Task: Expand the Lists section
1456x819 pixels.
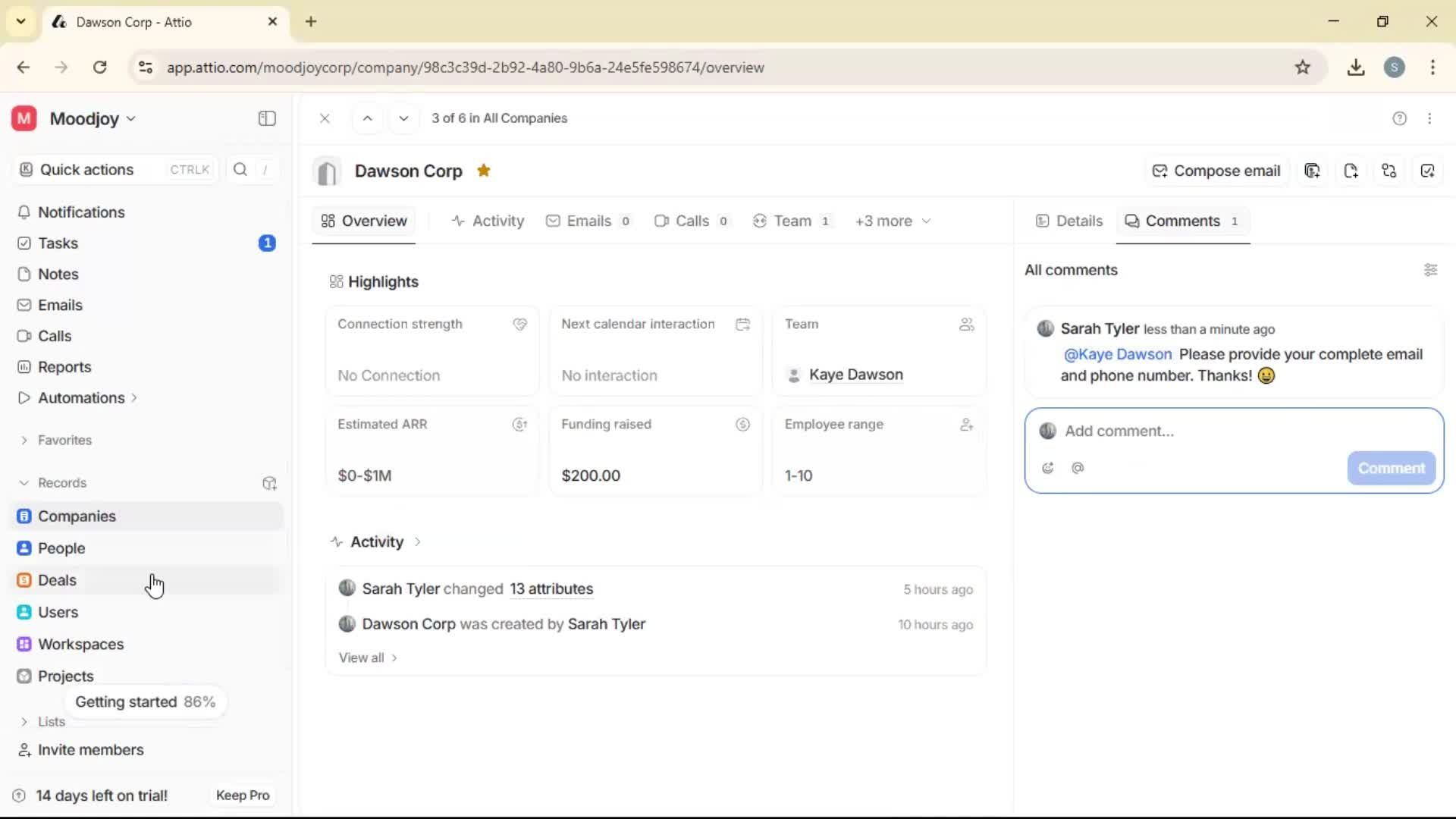Action: [x=25, y=721]
